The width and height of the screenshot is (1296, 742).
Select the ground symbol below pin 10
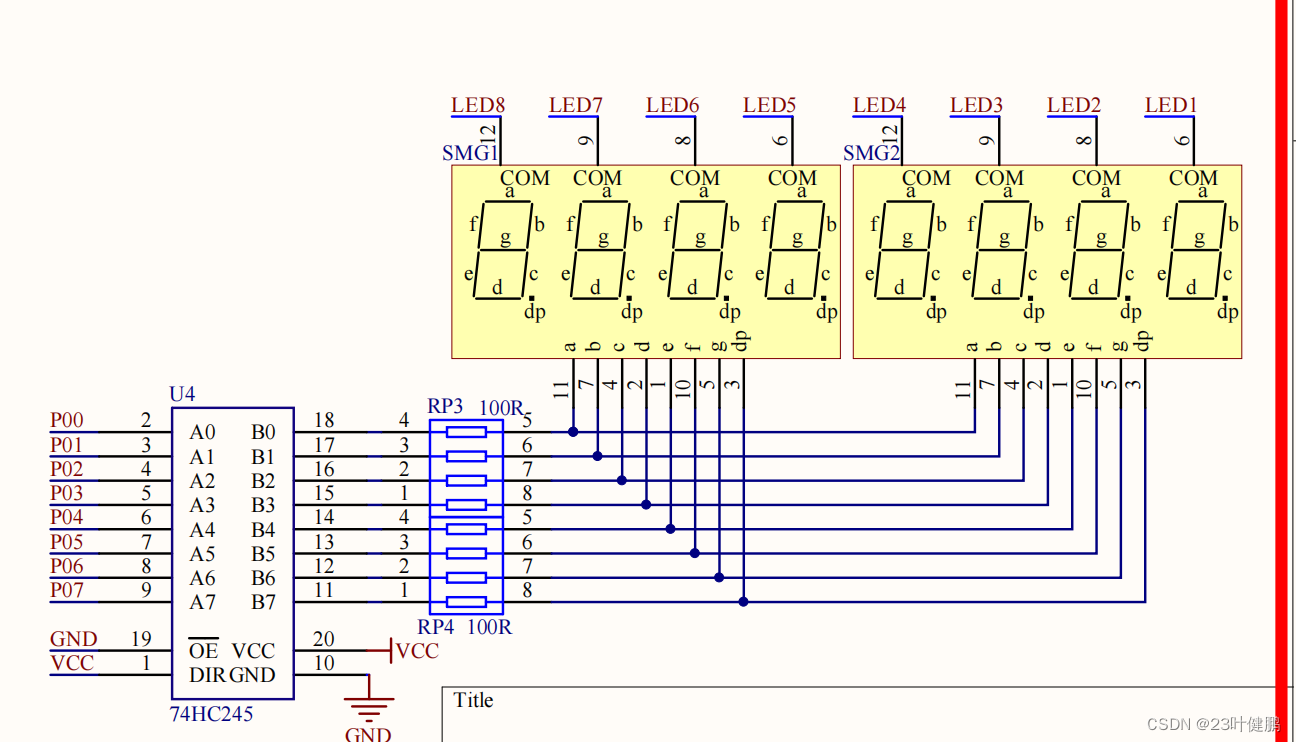(369, 709)
